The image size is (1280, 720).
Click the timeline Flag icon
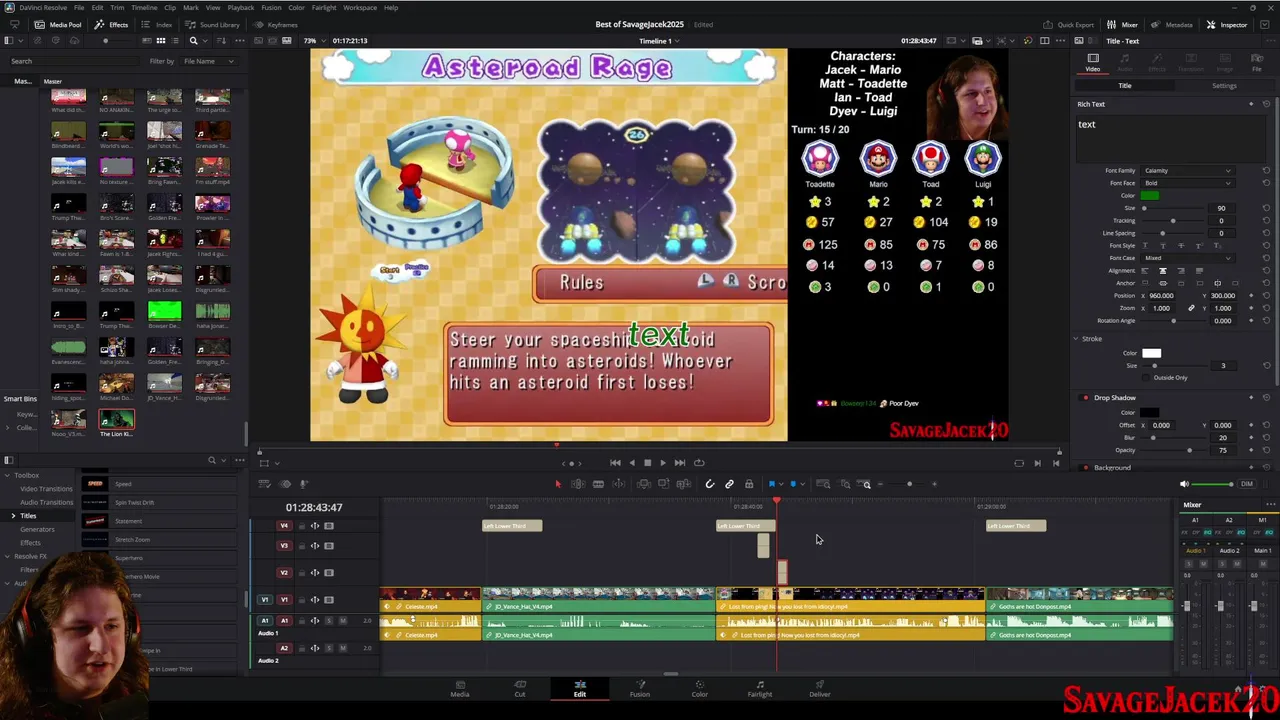coord(772,484)
